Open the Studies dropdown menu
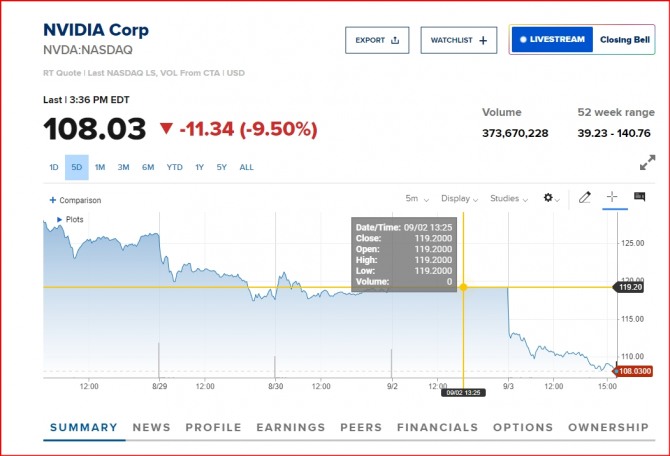Screen dimensions: 670x456 point(509,198)
